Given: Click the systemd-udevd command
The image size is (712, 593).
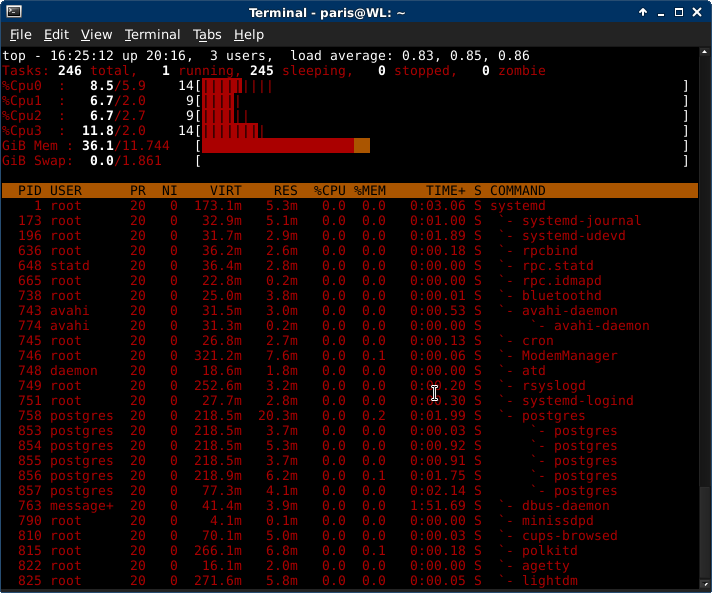Looking at the screenshot, I should [574, 236].
